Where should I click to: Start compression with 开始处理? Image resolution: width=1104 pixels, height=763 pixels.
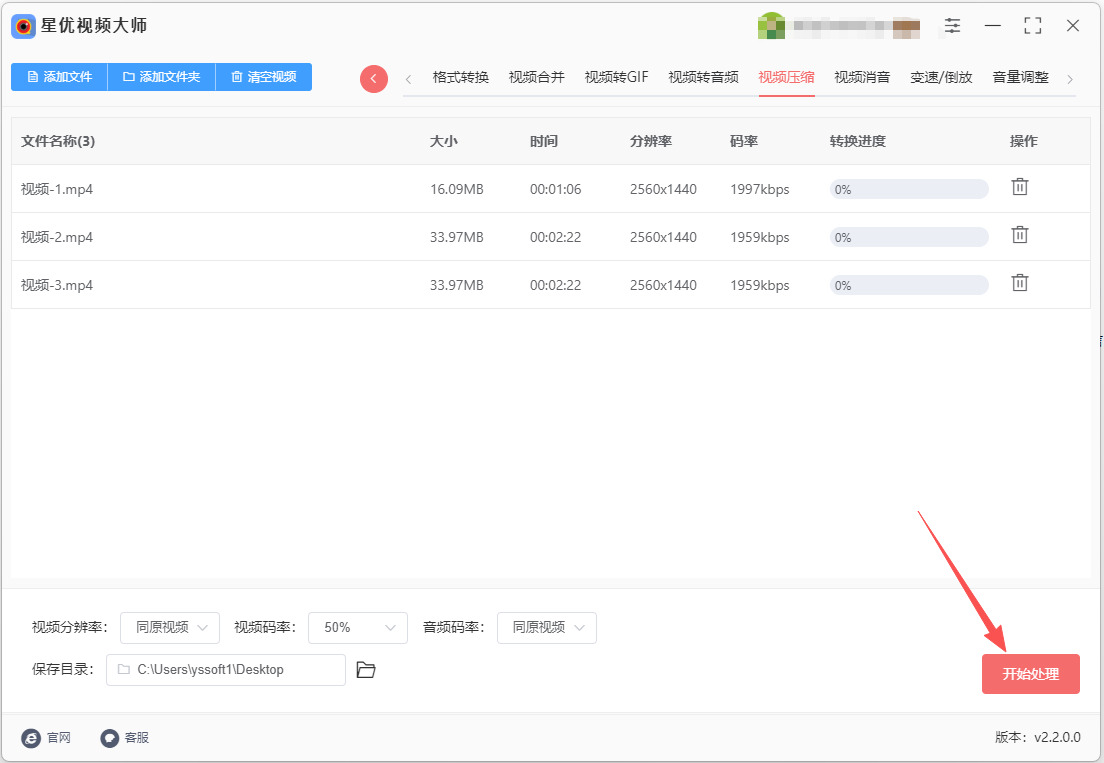[1031, 674]
